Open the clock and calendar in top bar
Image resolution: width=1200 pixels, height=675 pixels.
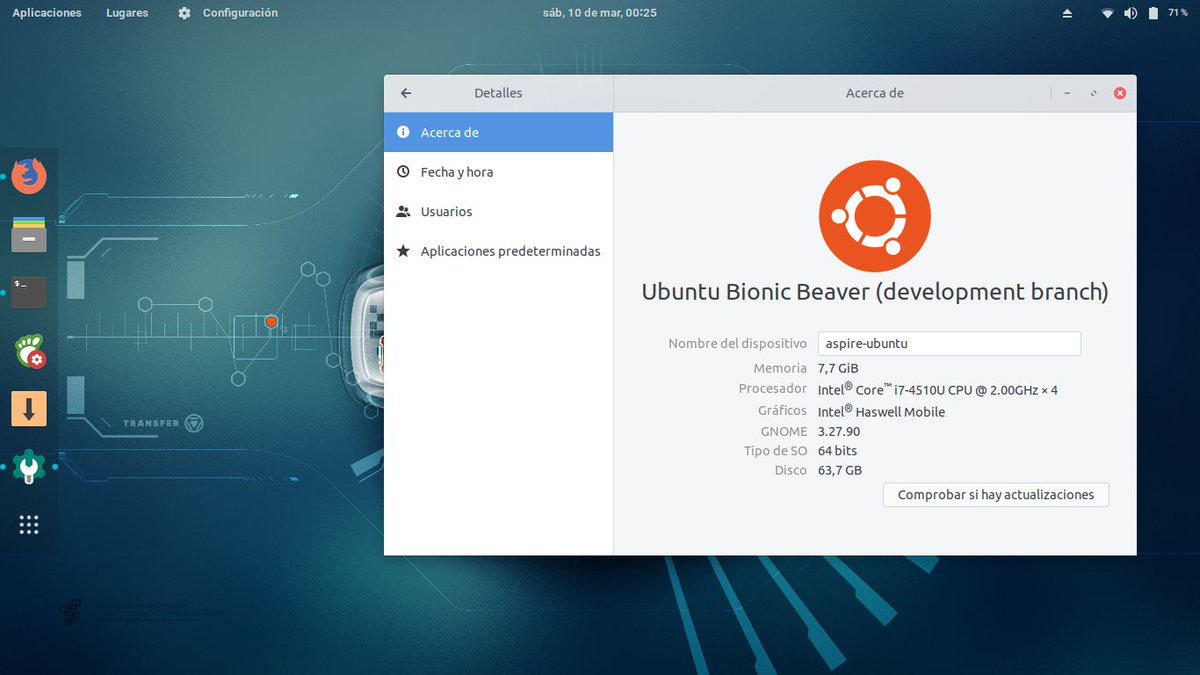[600, 13]
